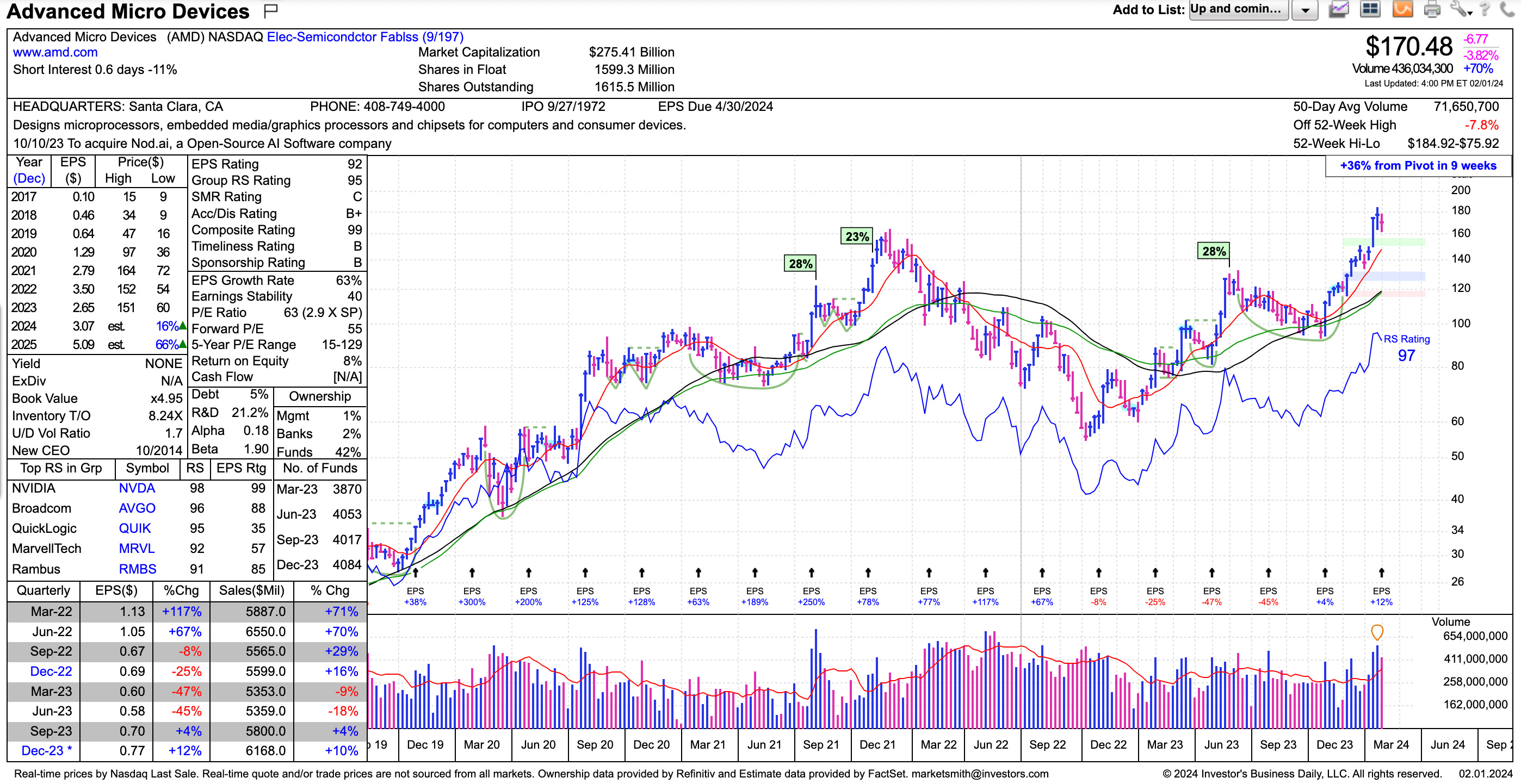Click the 'Up and comin...' list selector
The width and height of the screenshot is (1521, 784).
[1238, 9]
